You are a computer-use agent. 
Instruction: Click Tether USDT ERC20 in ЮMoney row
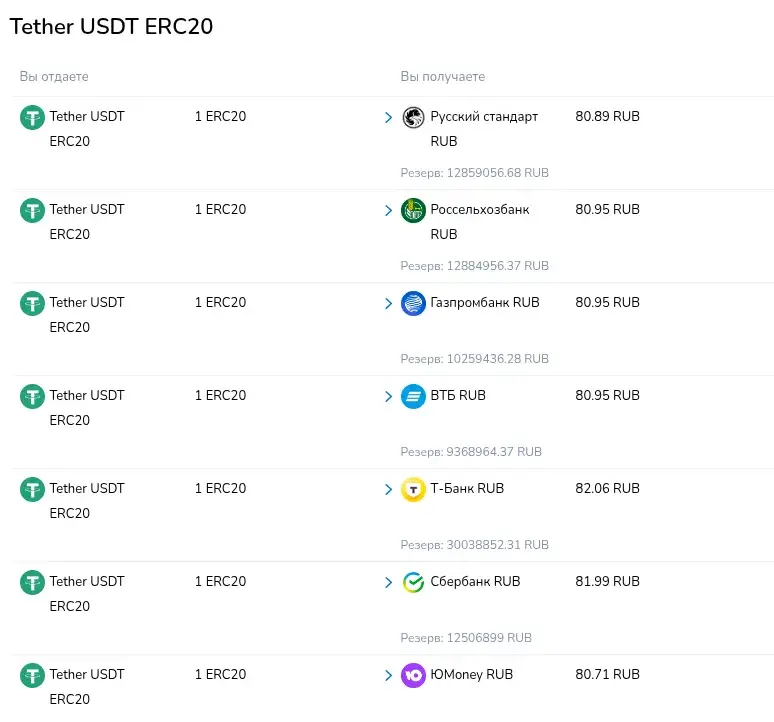coord(87,686)
